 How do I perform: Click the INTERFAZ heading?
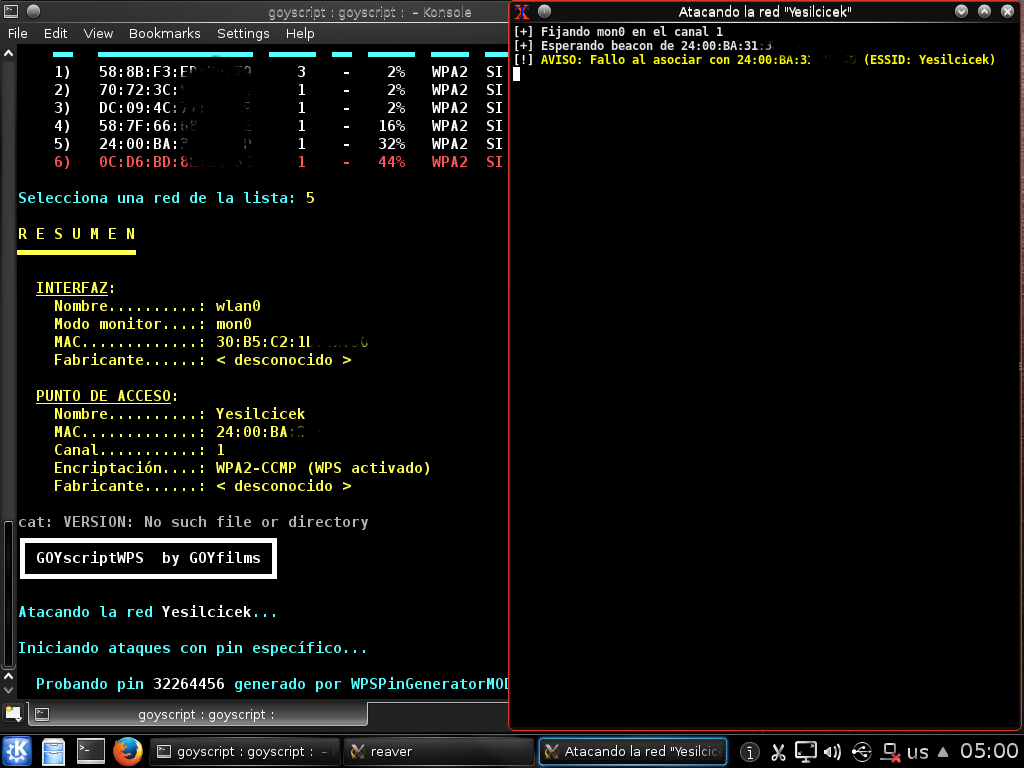pos(71,288)
